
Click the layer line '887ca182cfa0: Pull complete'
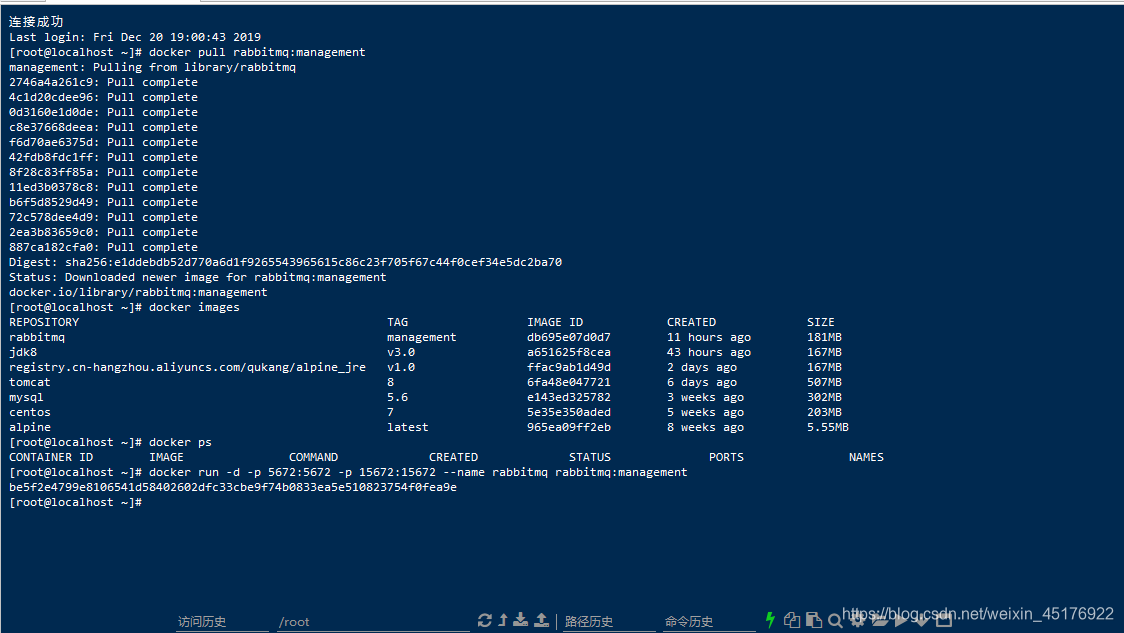(103, 247)
